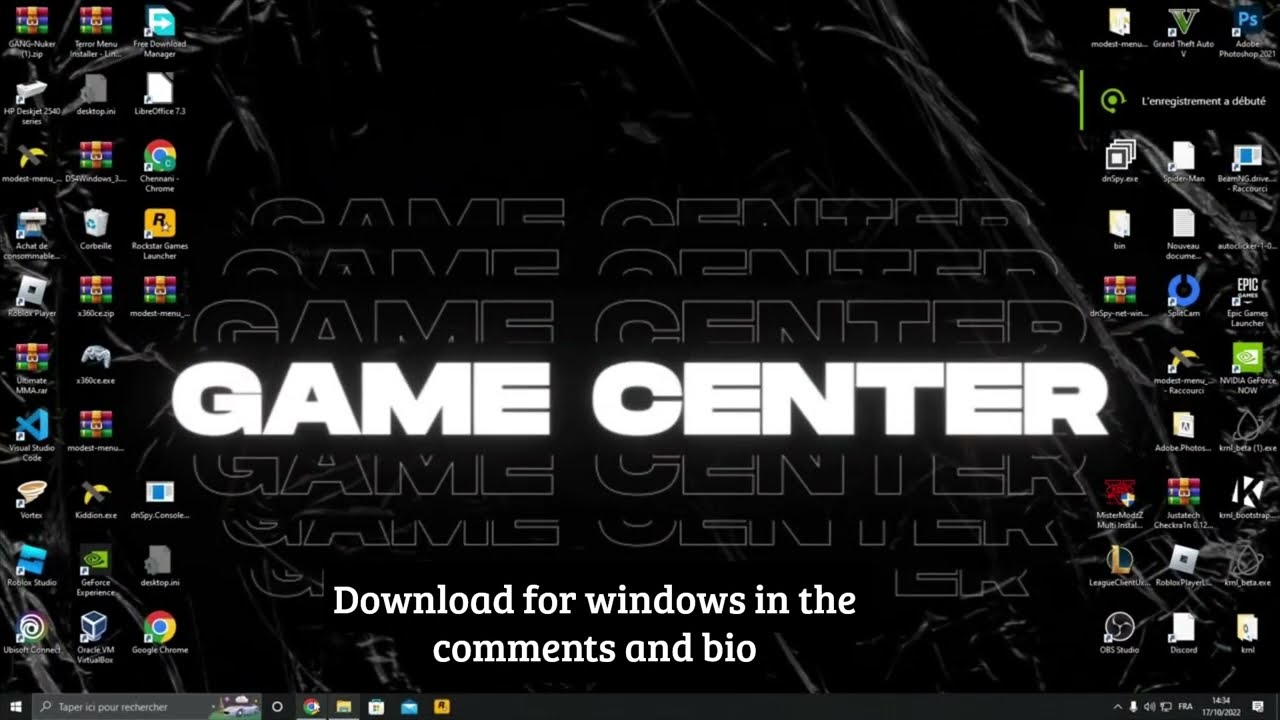Open the x360ce.zip archive
The width and height of the screenshot is (1280, 720).
coord(96,297)
